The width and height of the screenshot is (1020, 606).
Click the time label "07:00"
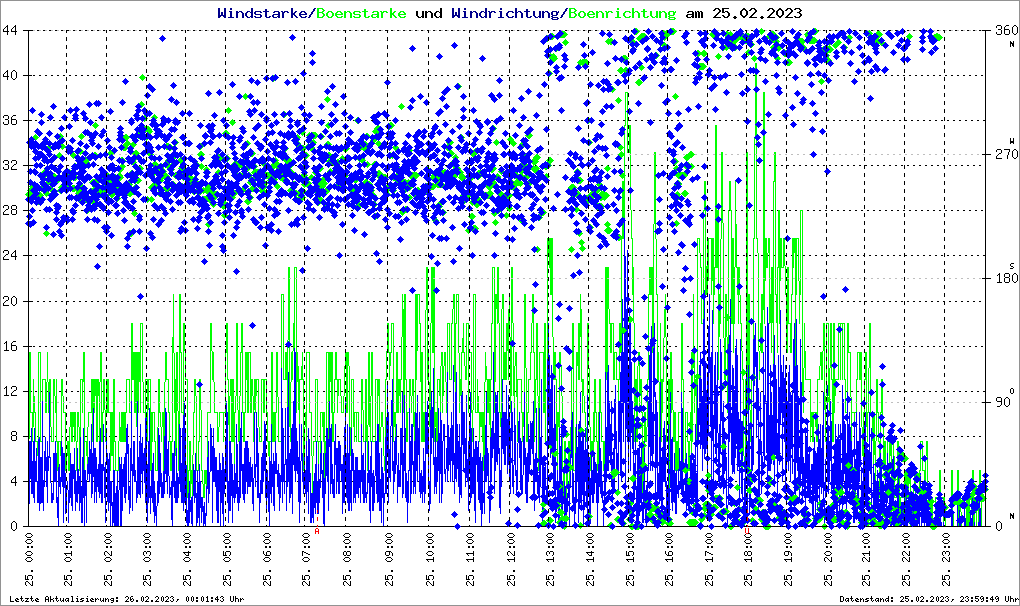click(308, 547)
